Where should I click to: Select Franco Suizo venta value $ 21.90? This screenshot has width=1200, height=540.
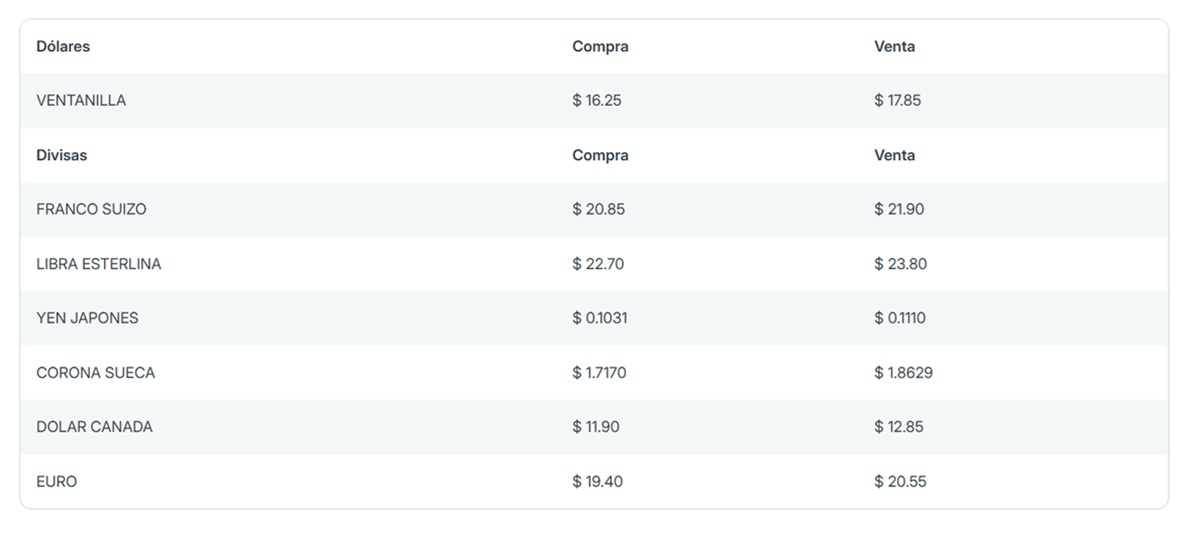[x=899, y=210]
